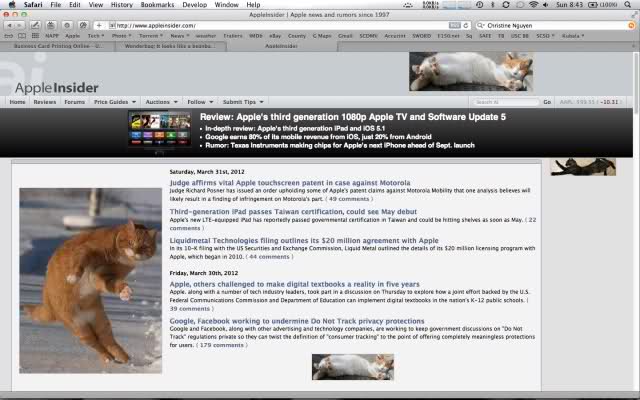
Task: Go back with Safari's back arrow
Action: 9,25
